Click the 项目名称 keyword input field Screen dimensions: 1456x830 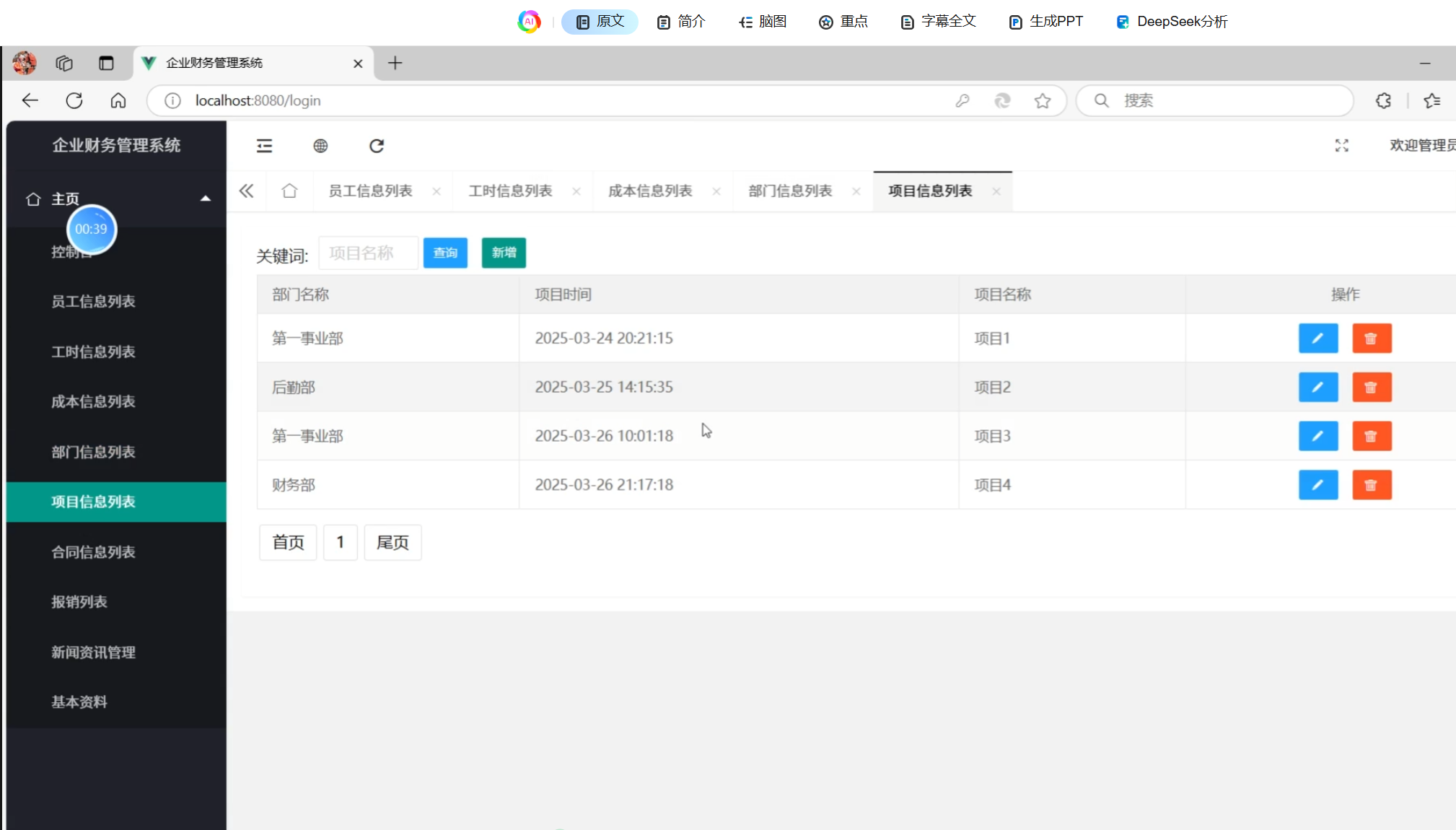point(368,253)
